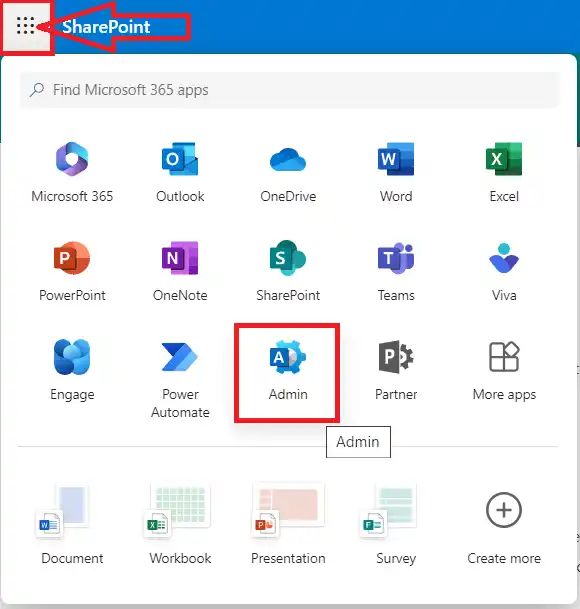Click the More apps tile
Screen dimensions: 580x609
tap(504, 371)
